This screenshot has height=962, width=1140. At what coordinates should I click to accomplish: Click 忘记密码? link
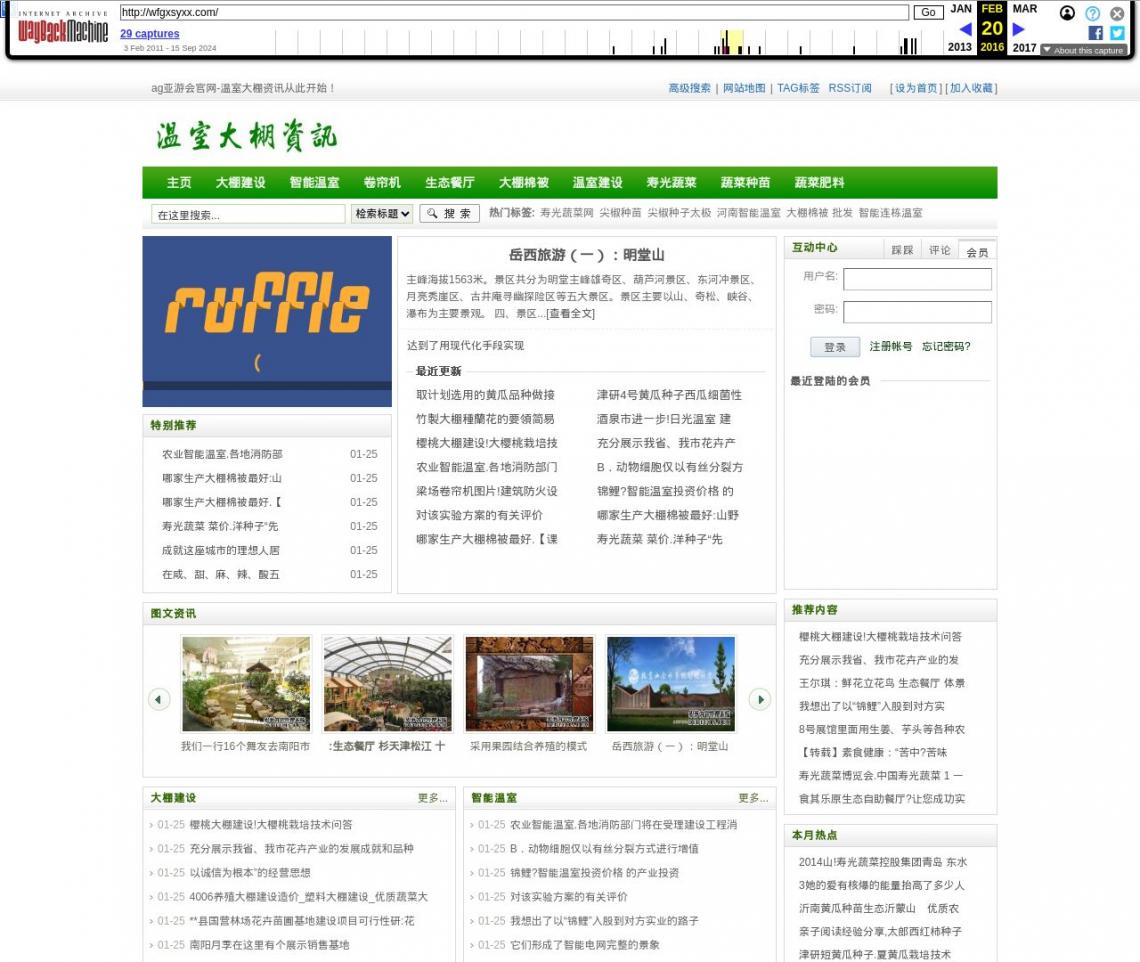tap(946, 346)
